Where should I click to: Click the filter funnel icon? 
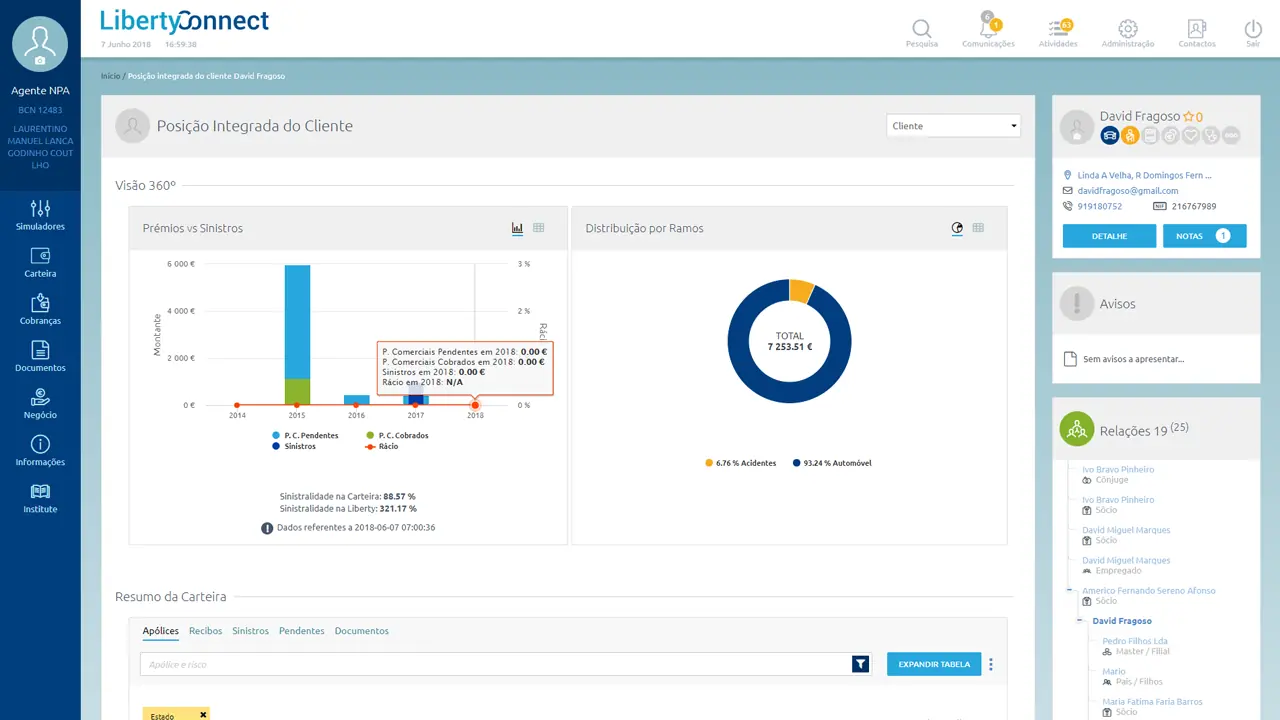pos(860,664)
